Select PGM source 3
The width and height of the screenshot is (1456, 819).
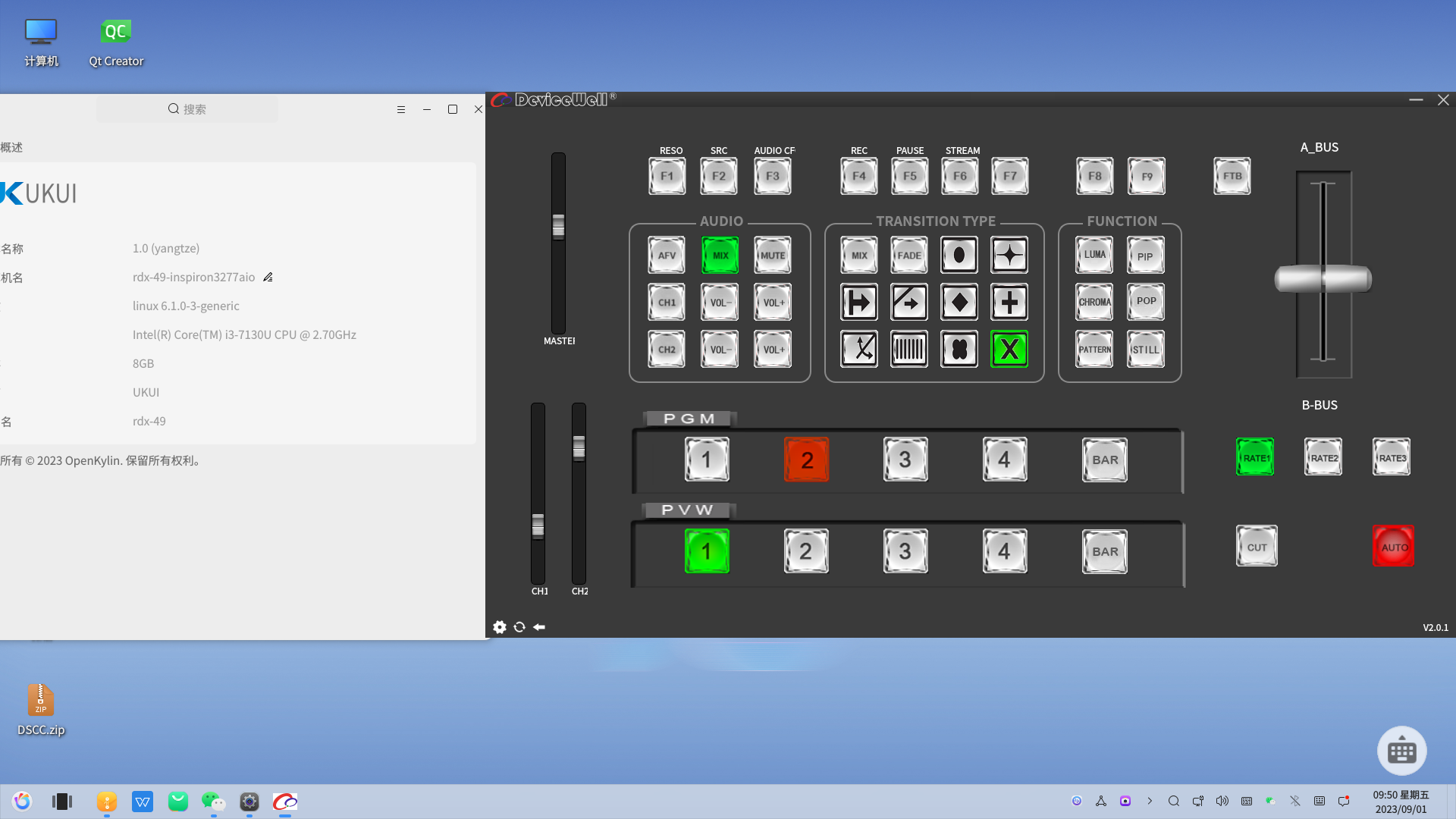(905, 460)
